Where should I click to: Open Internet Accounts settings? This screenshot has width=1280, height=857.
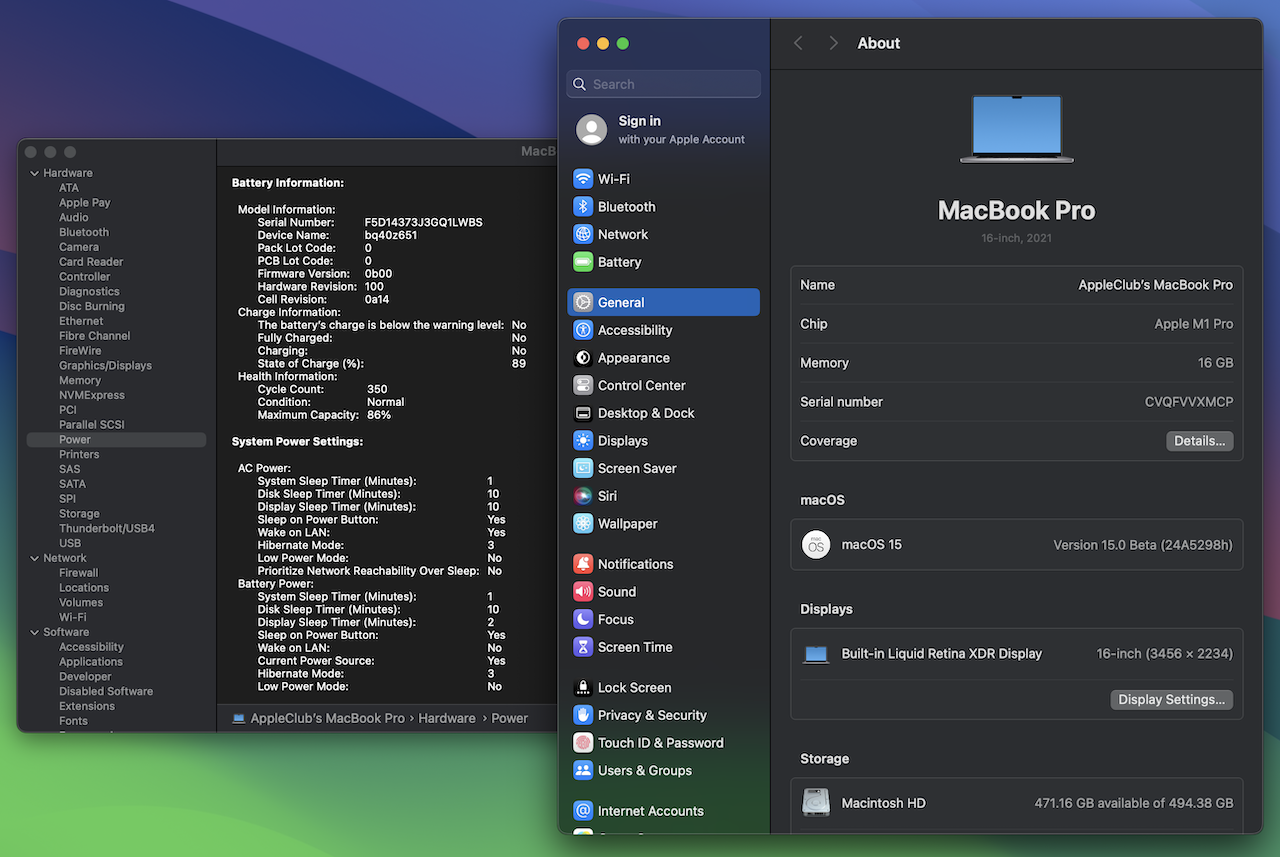(x=663, y=811)
